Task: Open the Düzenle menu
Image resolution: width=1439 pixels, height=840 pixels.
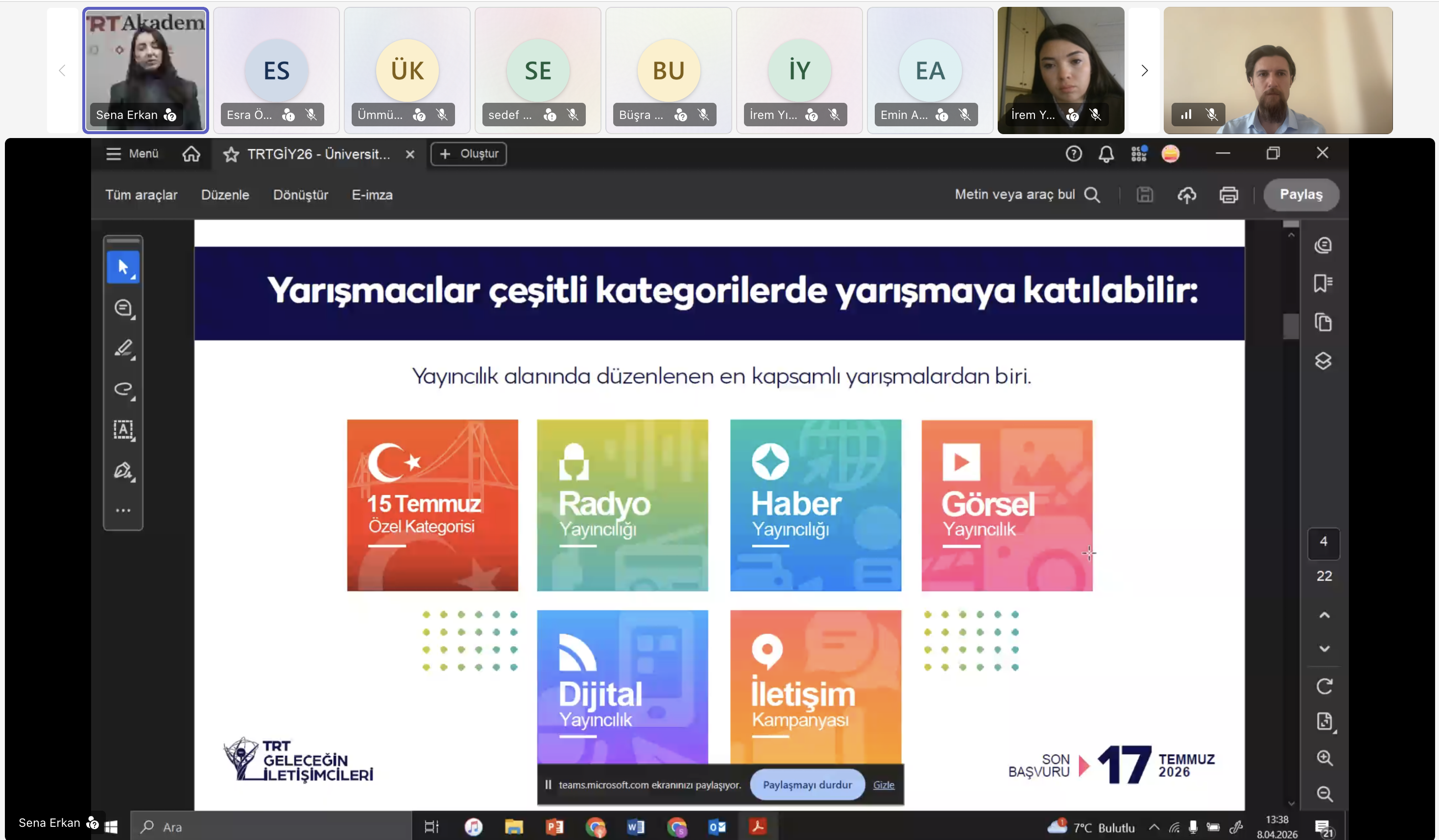Action: click(x=225, y=195)
